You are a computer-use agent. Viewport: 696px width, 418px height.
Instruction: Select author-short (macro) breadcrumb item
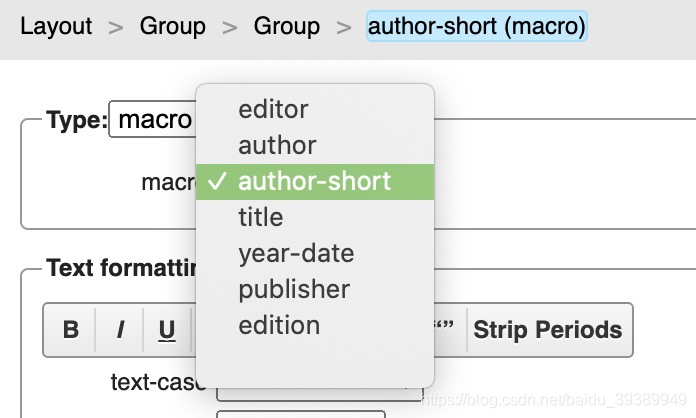coord(477,26)
